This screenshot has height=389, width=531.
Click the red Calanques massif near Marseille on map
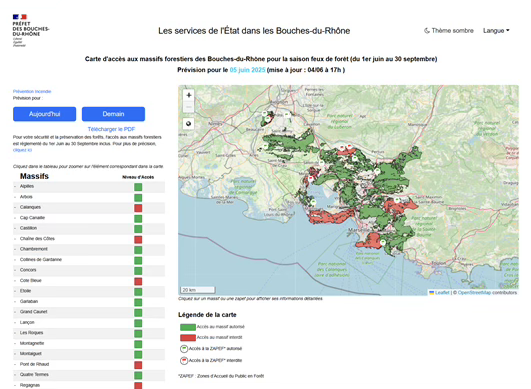point(370,240)
